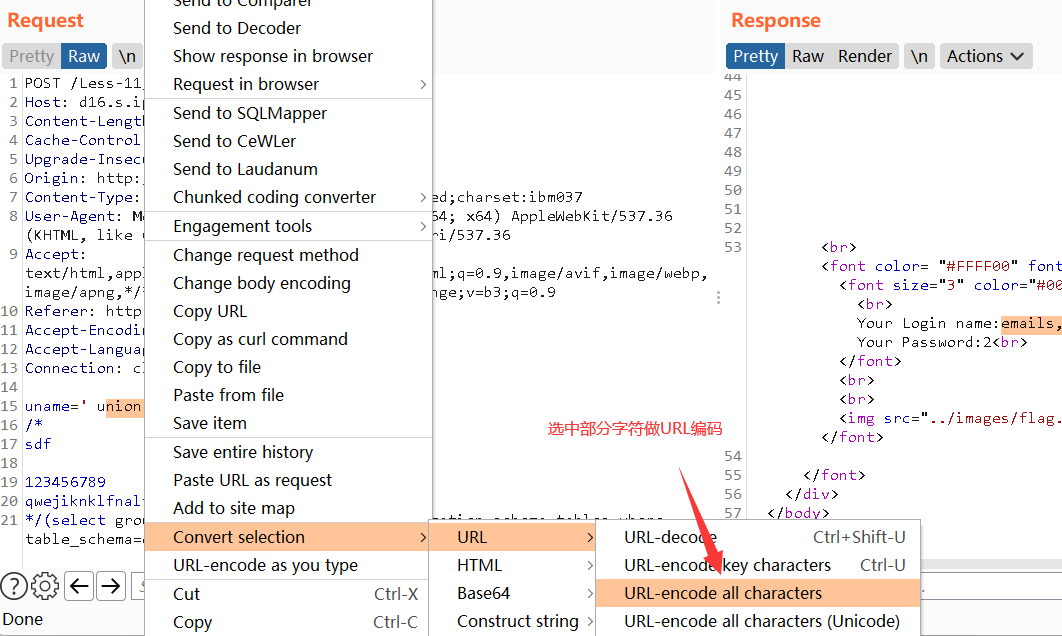This screenshot has width=1062, height=636.
Task: Switch request view to Pretty
Action: tap(32, 57)
